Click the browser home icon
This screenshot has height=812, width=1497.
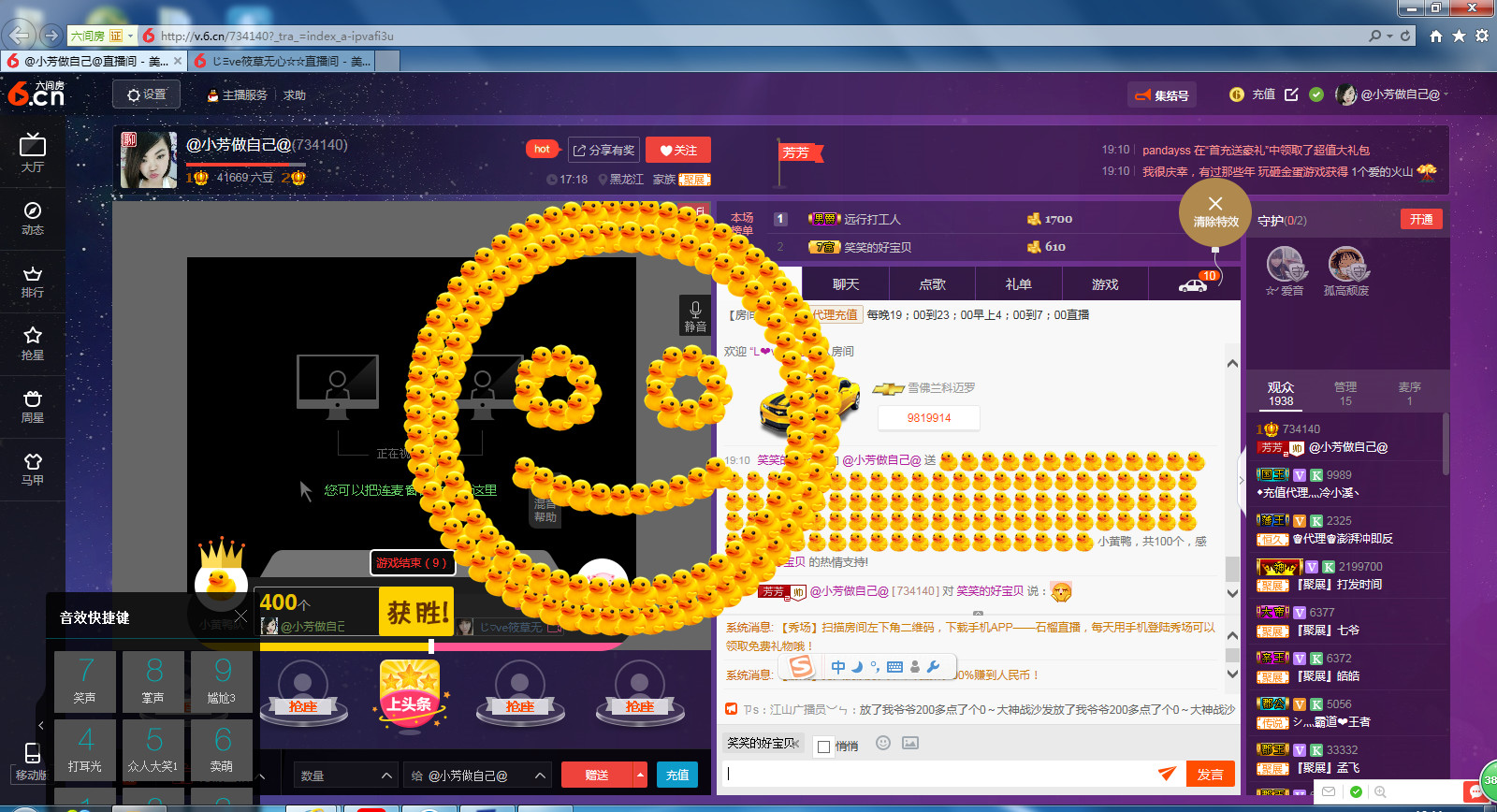click(x=1435, y=36)
